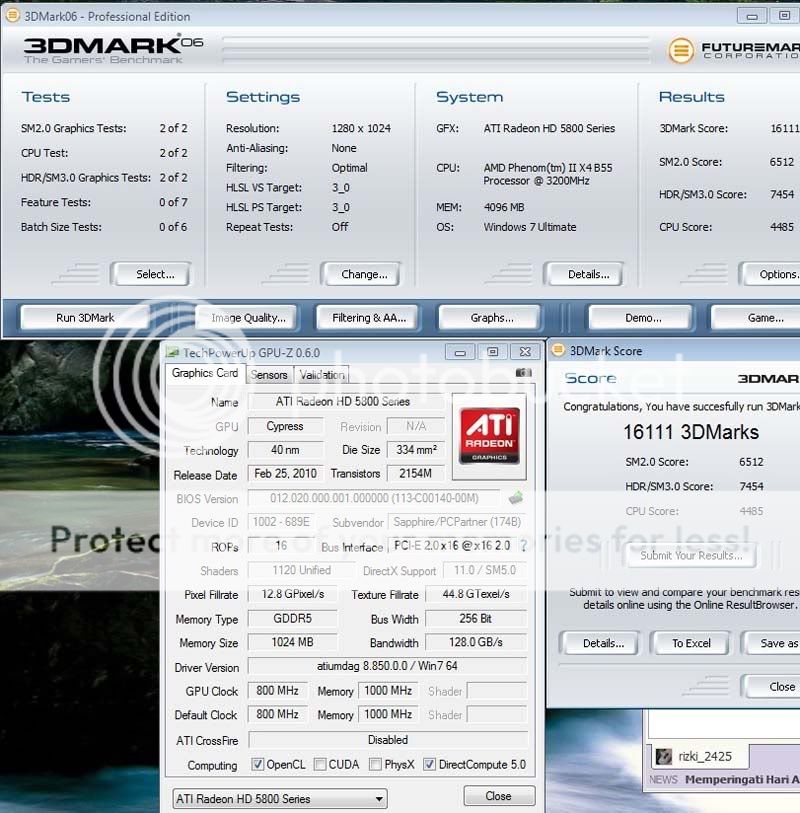Click the Game... button
The image size is (800, 813).
coord(756,318)
